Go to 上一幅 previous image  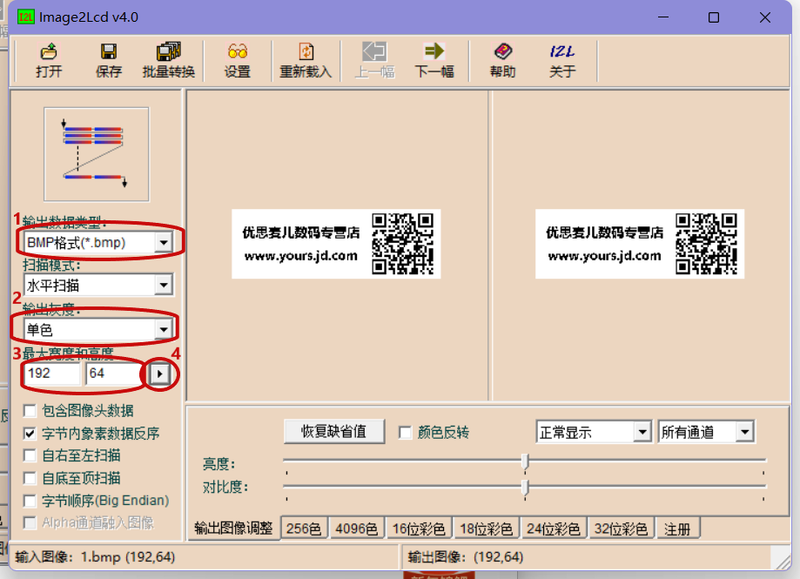(x=374, y=61)
